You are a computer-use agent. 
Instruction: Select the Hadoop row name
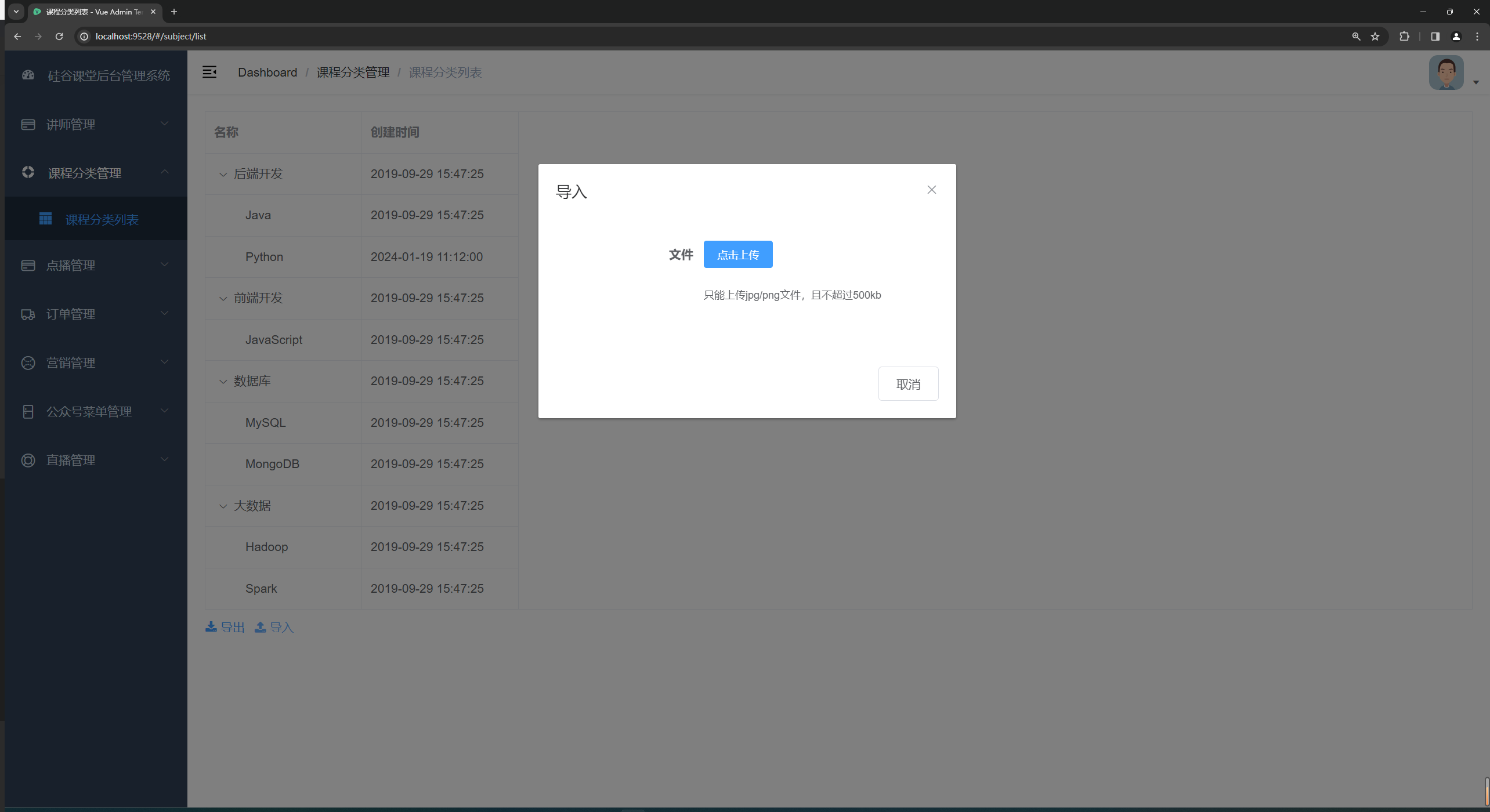[266, 546]
